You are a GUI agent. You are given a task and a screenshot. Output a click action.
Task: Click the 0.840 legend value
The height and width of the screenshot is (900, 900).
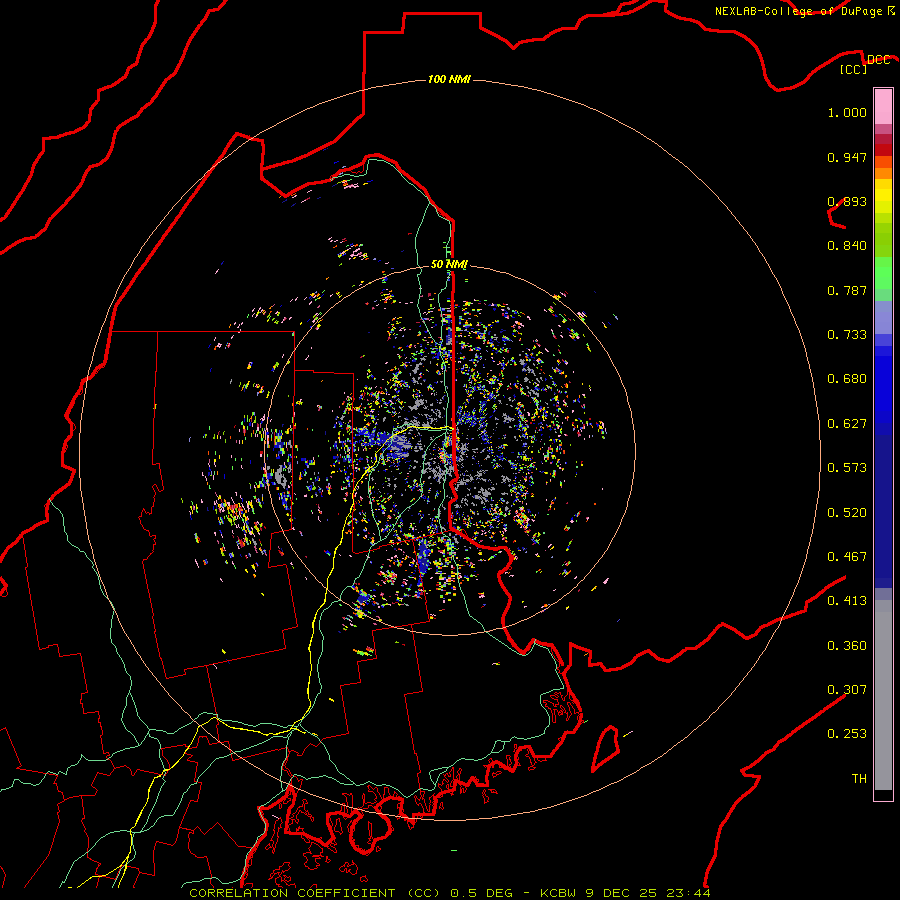point(847,246)
